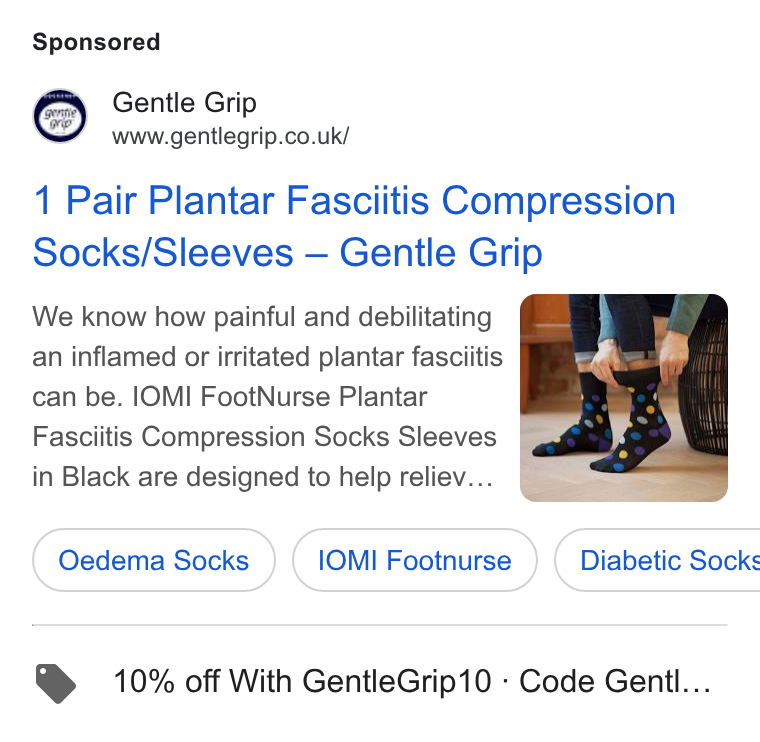Select the Oedema Socks chip
This screenshot has width=760, height=742.
154,560
